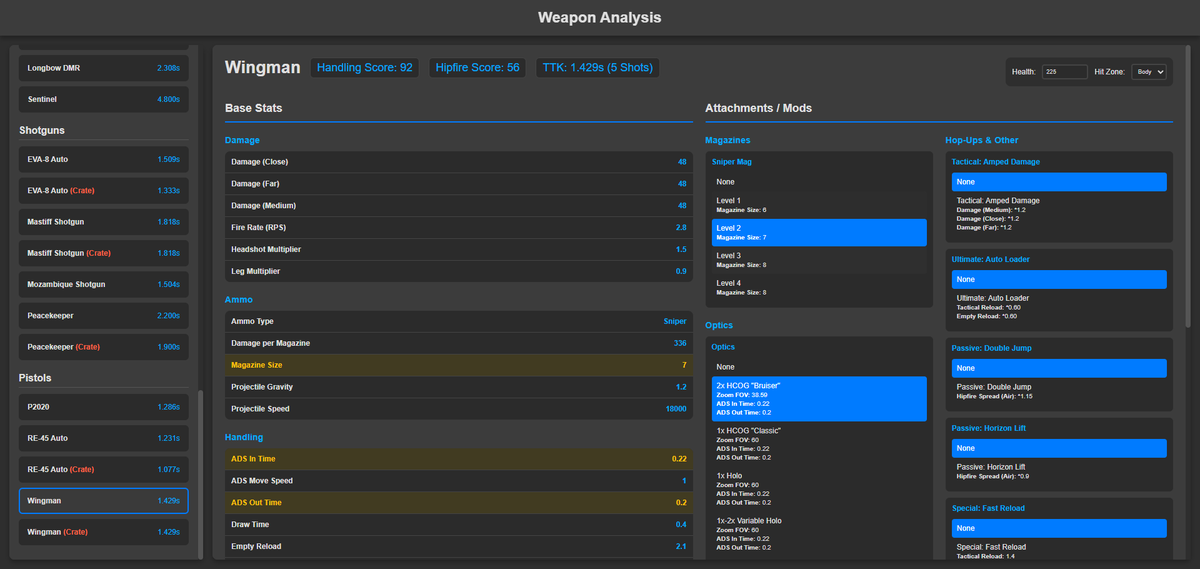Image resolution: width=1200 pixels, height=569 pixels.
Task: Select the 2x HCOG "Bruiser" optic
Action: [x=819, y=399]
